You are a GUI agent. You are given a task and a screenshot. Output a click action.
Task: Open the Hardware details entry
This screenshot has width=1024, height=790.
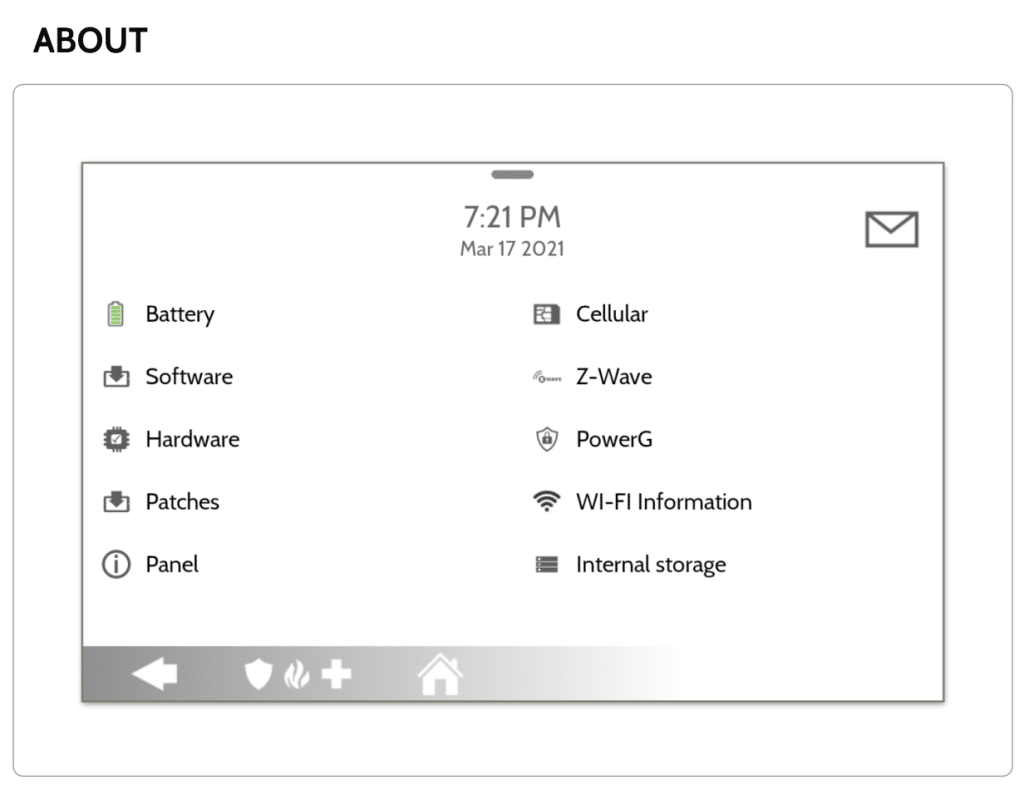(x=192, y=439)
